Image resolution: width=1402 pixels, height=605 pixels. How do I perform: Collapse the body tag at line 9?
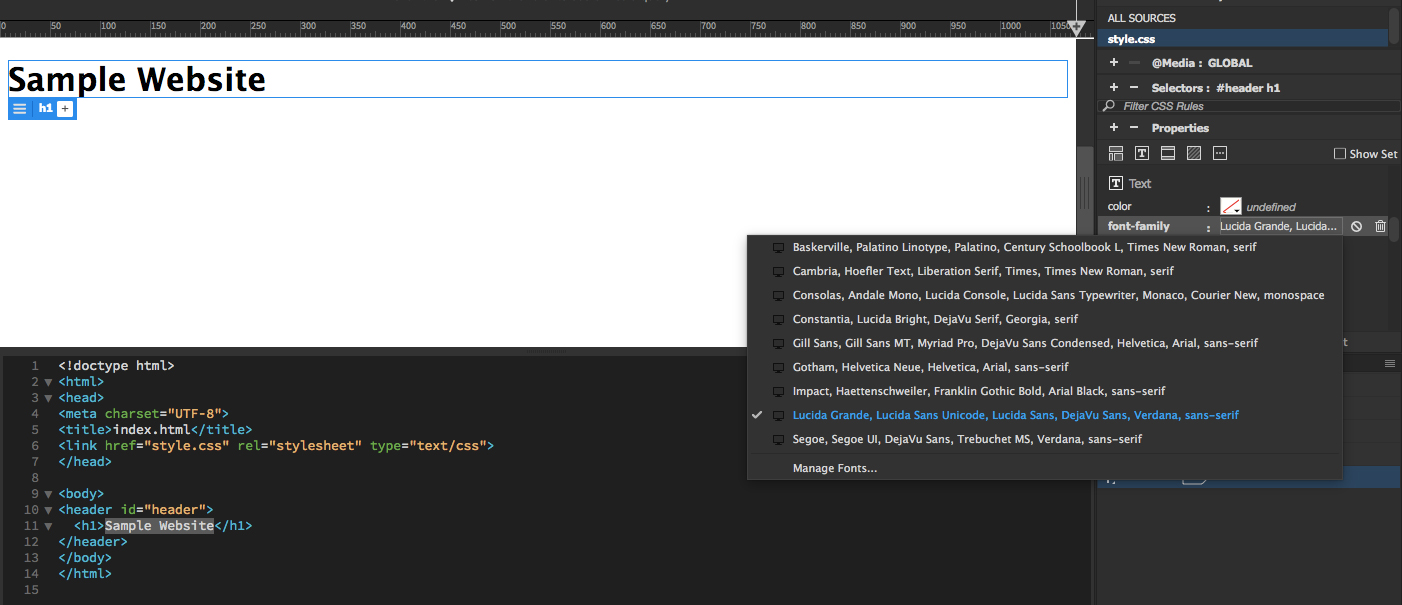click(48, 494)
